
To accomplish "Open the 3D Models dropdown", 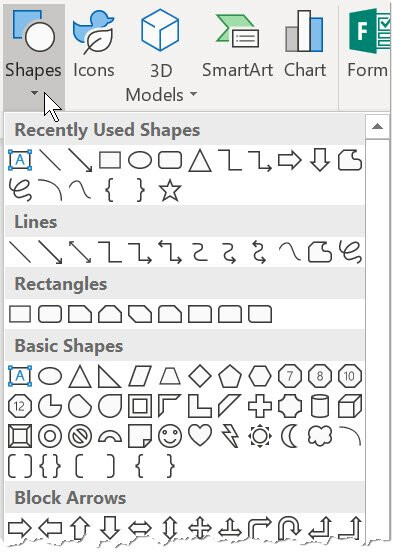I will pos(161,57).
